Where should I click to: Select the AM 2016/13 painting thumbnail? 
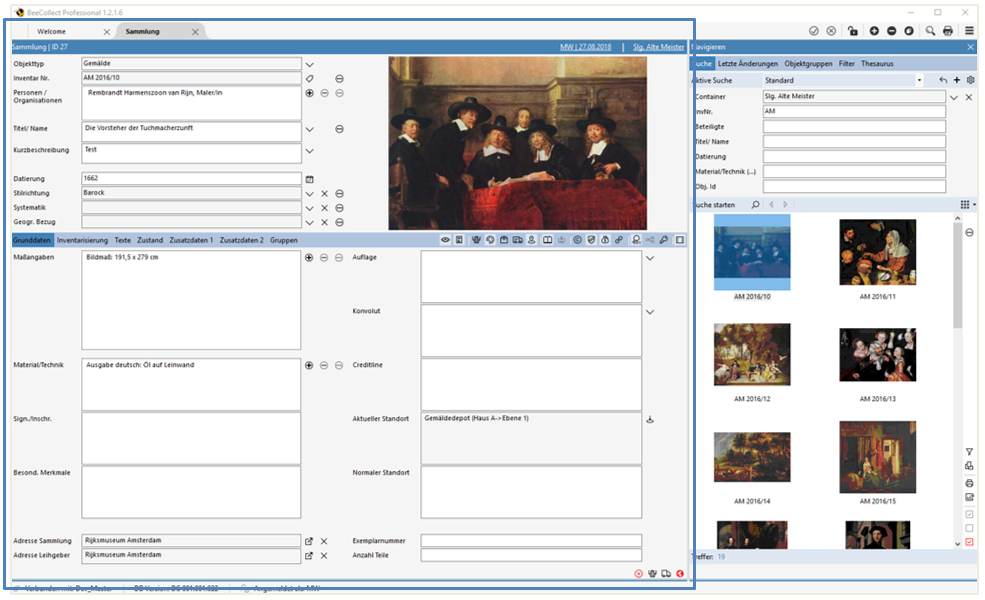pos(877,355)
